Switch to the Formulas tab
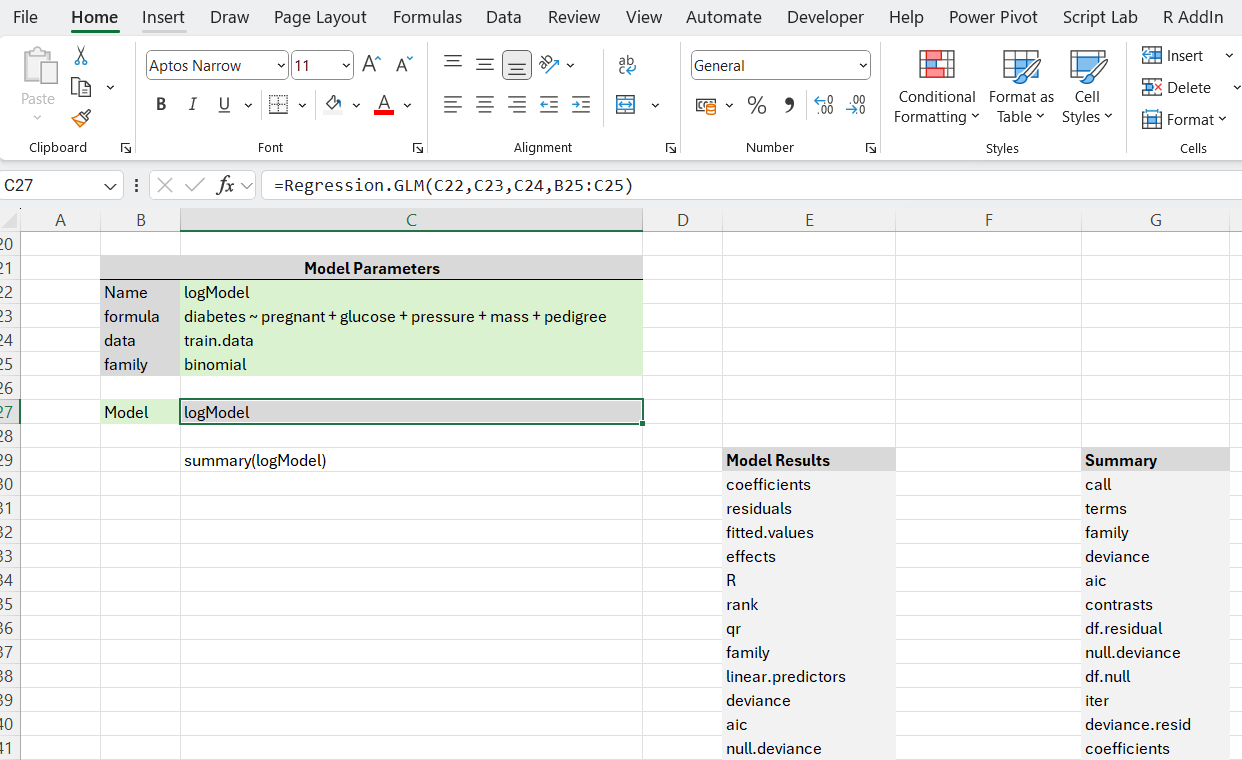 tap(427, 17)
